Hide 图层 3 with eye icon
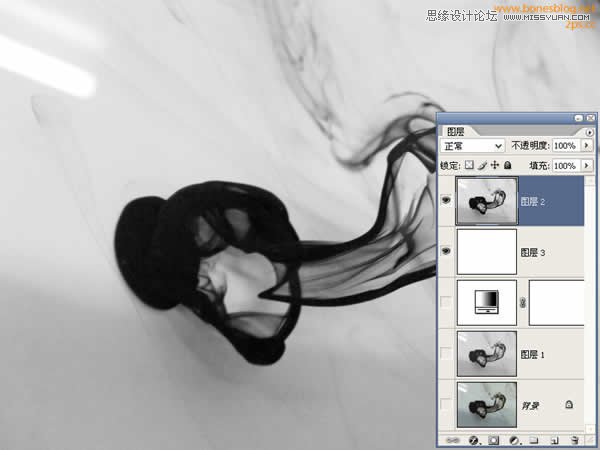This screenshot has width=600, height=450. (x=446, y=251)
